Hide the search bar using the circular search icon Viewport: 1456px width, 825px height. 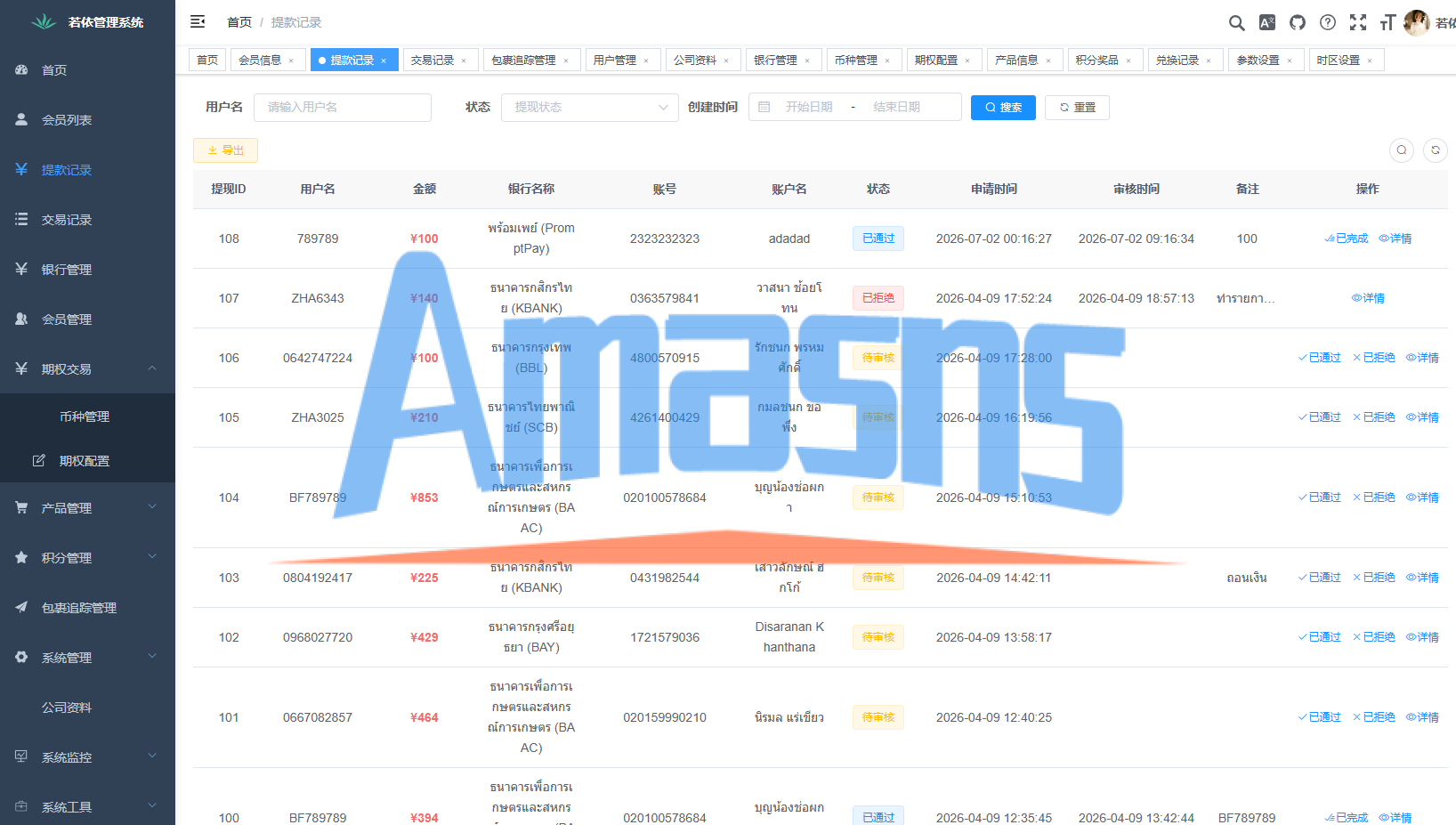(x=1402, y=150)
